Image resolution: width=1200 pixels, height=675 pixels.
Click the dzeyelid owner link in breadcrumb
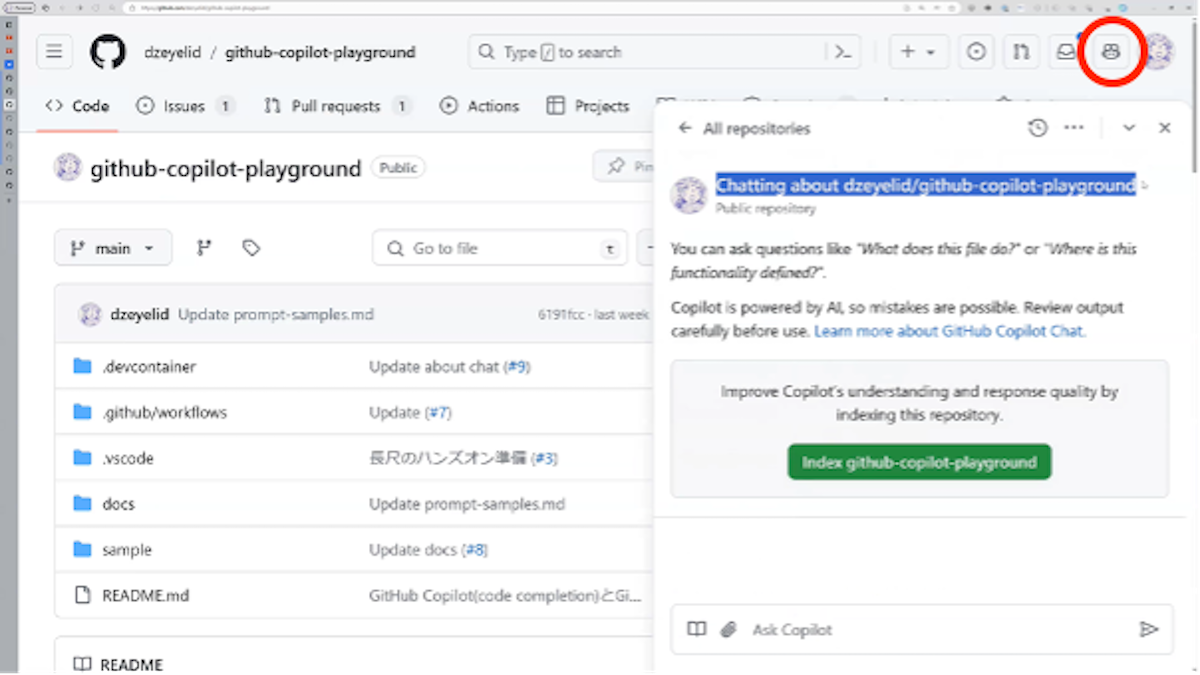[x=170, y=52]
